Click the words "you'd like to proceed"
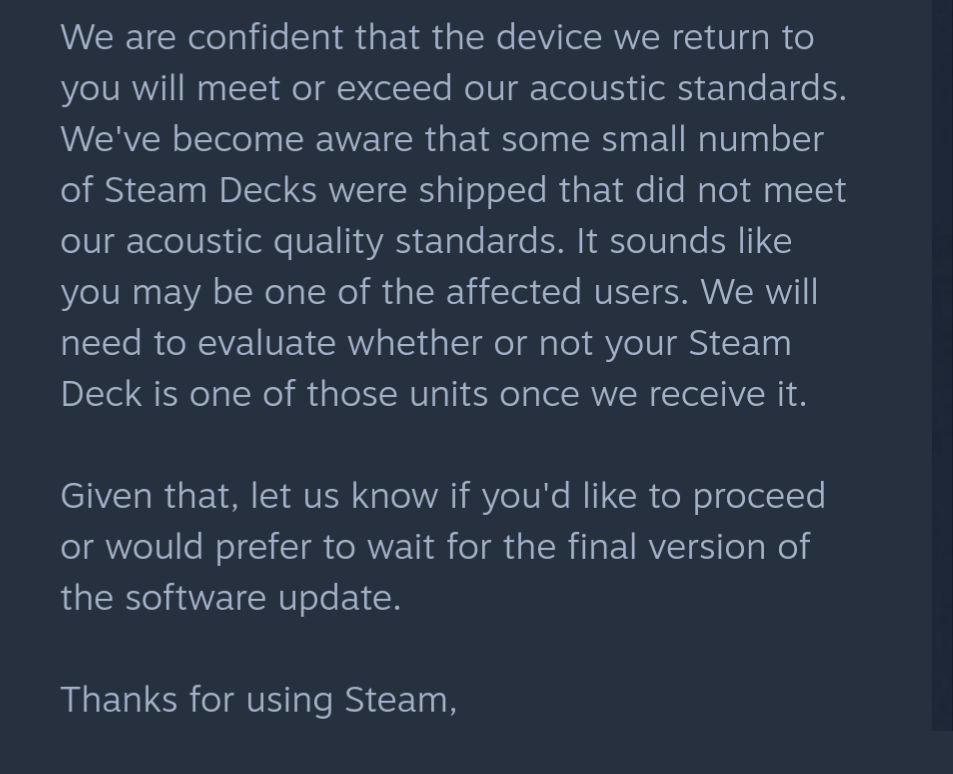 click(x=653, y=496)
